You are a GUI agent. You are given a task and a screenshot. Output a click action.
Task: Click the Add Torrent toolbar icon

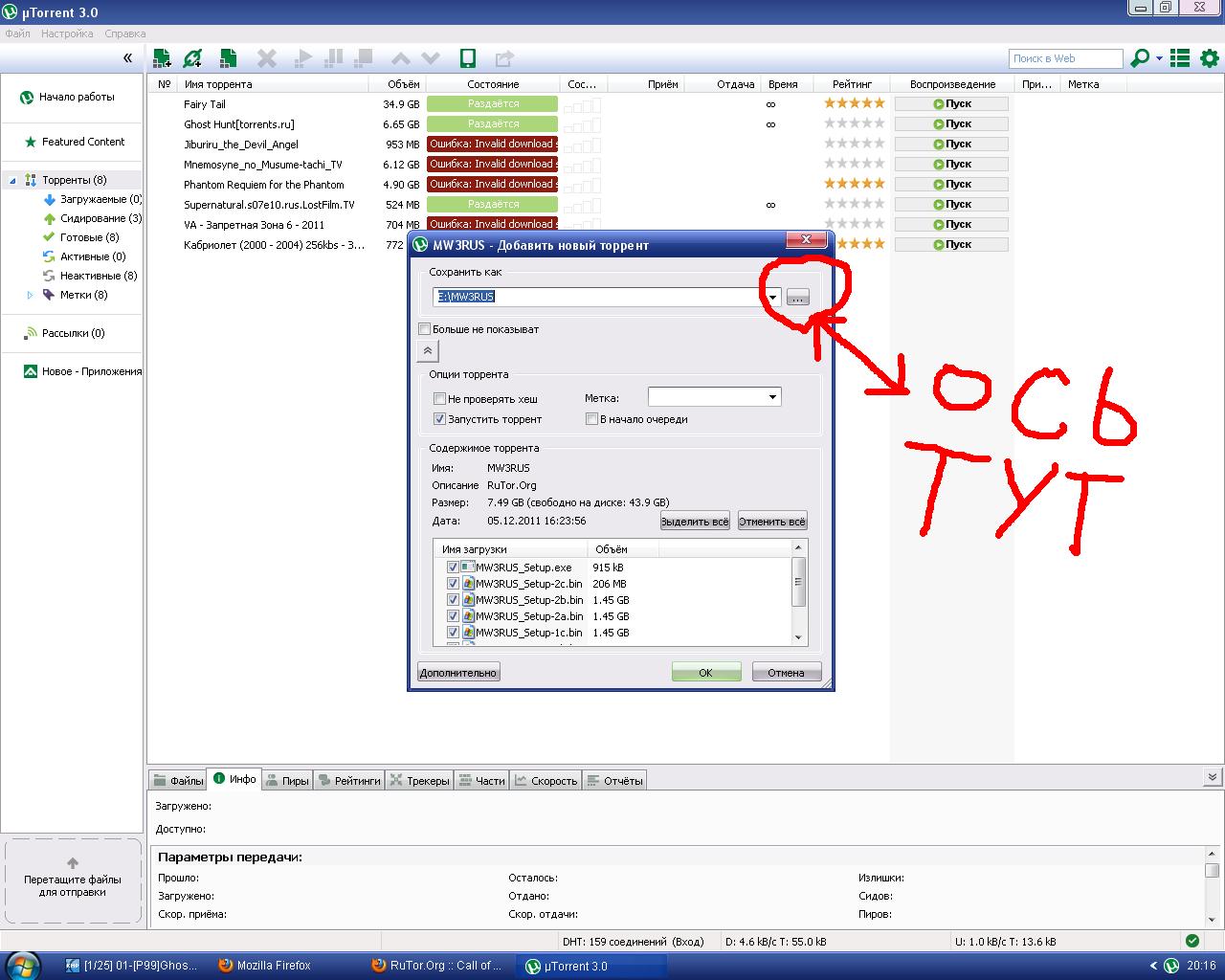coord(162,58)
